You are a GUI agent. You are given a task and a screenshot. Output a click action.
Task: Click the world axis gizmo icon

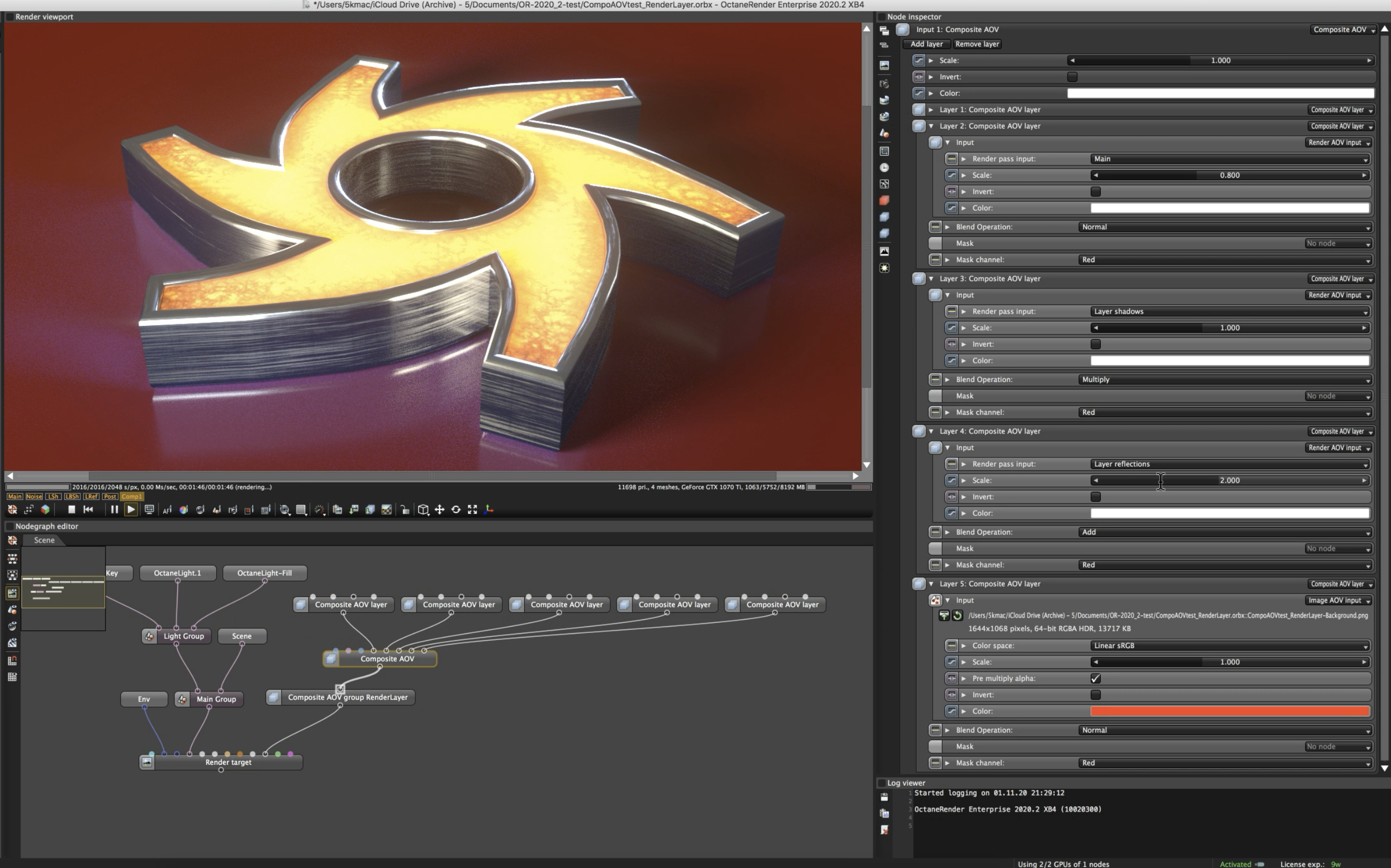(489, 509)
